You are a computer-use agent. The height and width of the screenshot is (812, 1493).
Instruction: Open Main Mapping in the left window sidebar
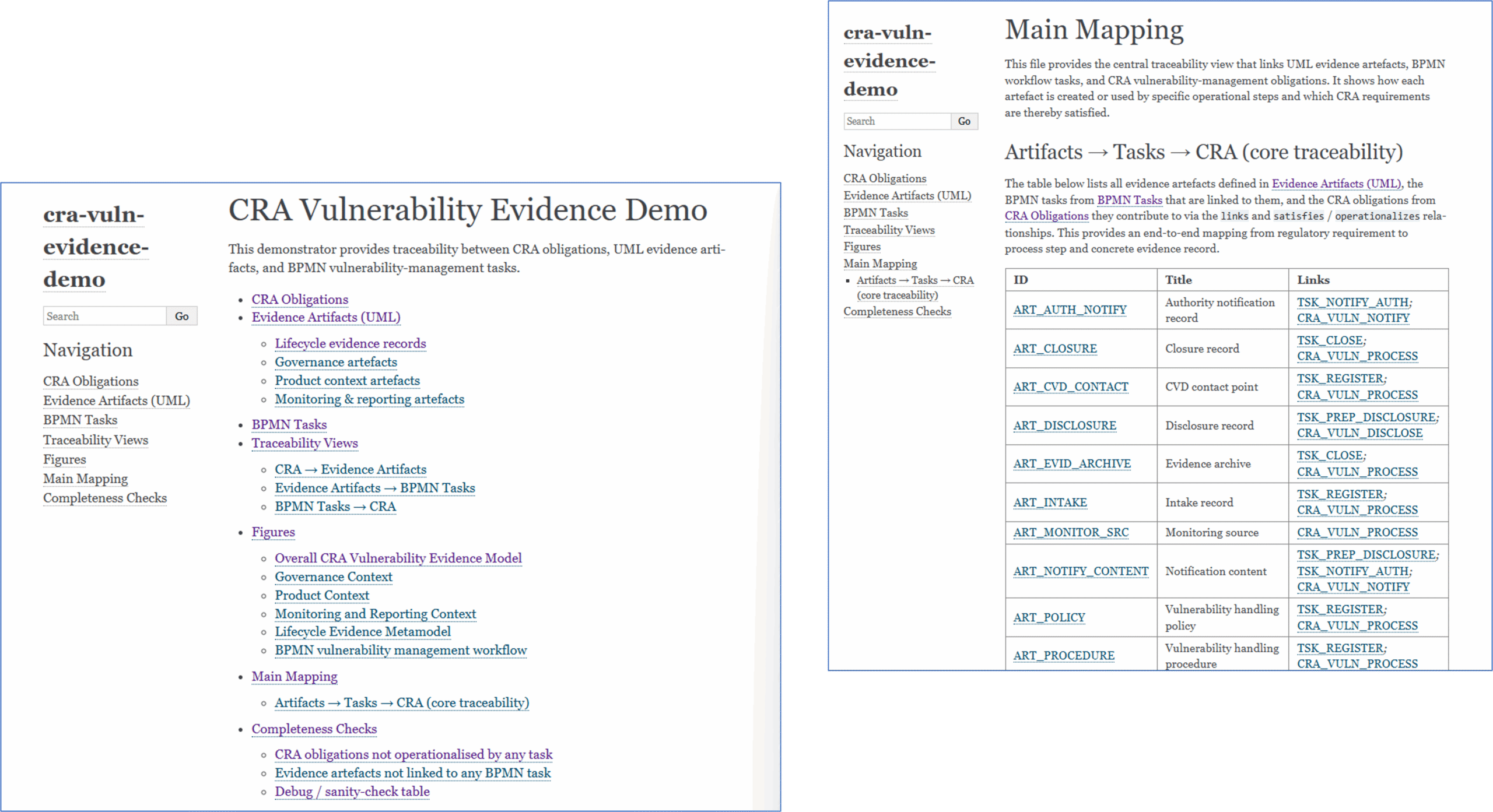(85, 479)
